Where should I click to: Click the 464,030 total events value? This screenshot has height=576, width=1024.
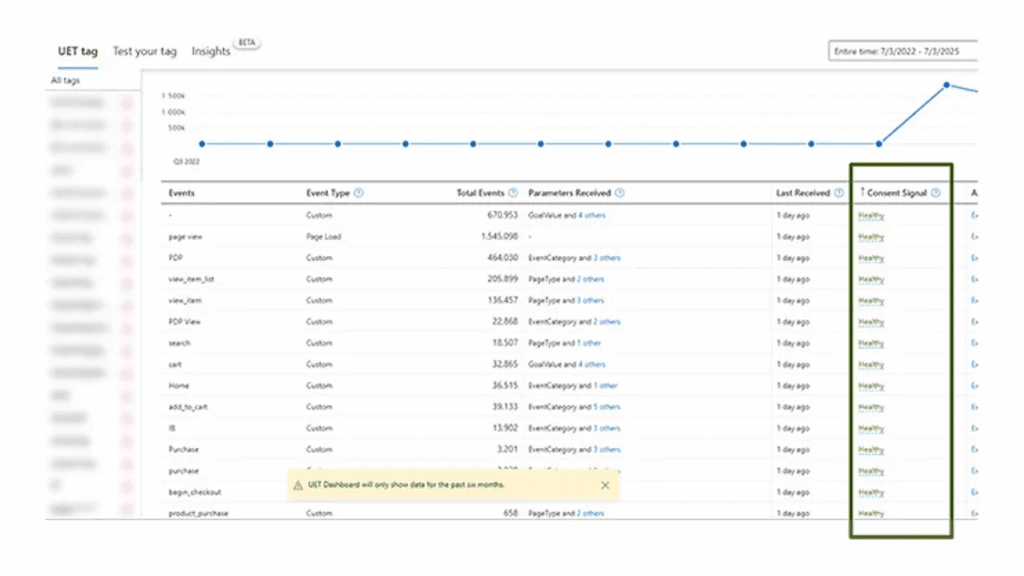[x=502, y=258]
